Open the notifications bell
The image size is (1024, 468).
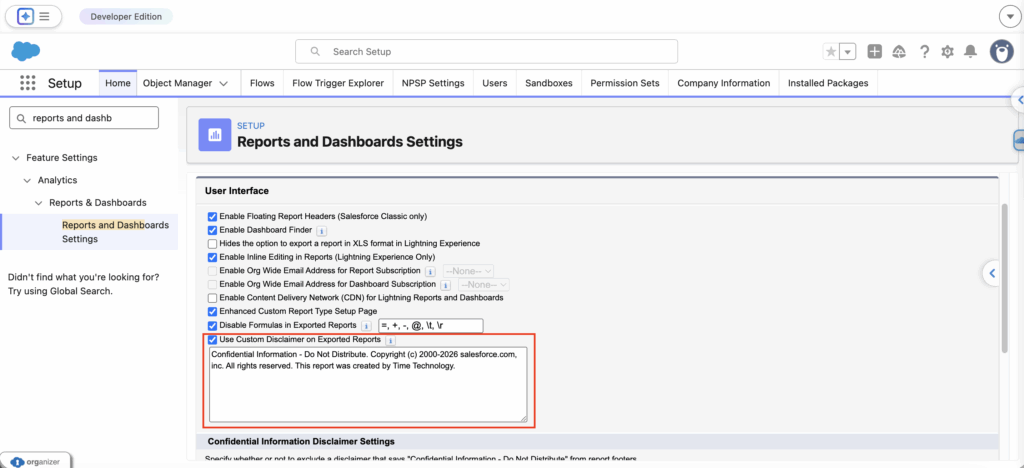tap(971, 52)
